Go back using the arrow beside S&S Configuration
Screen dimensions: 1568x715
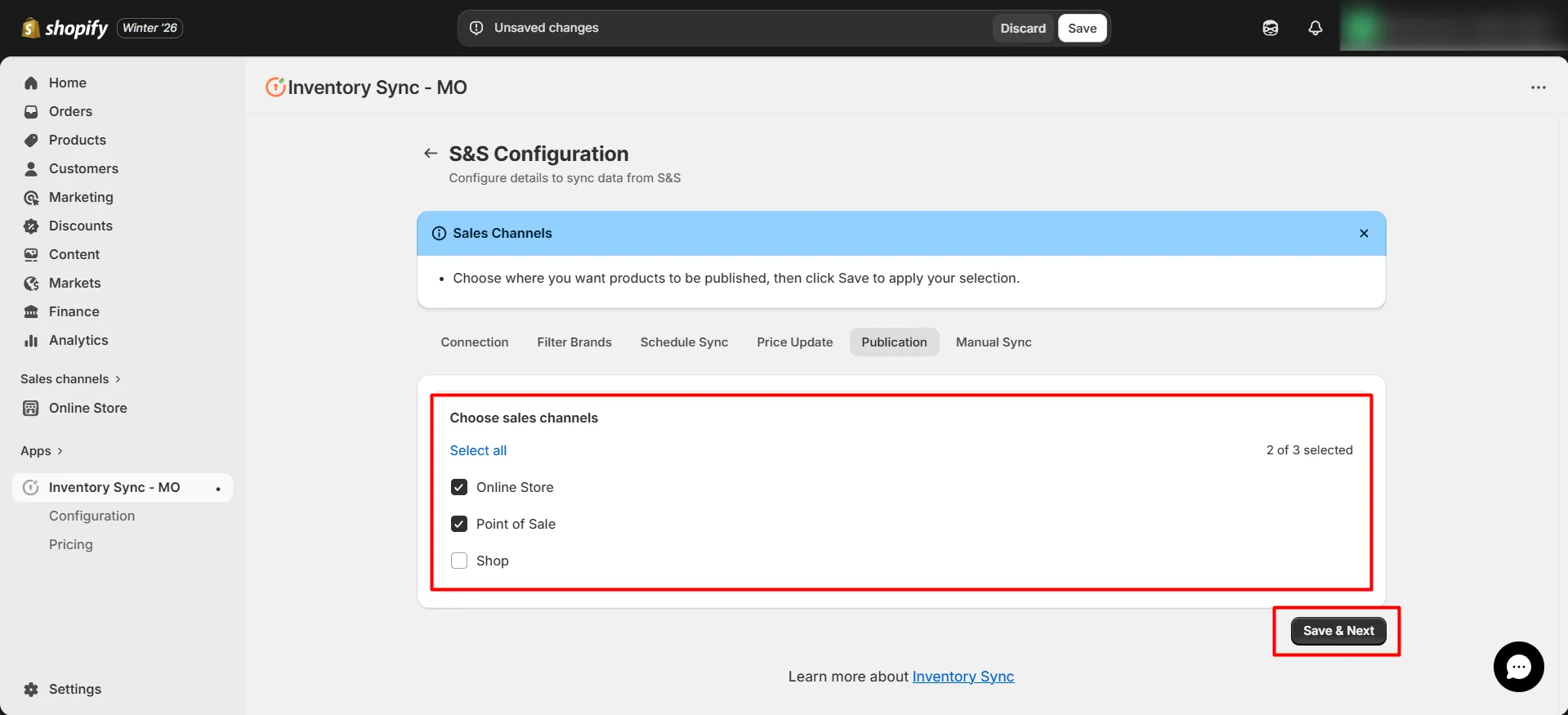[x=431, y=153]
